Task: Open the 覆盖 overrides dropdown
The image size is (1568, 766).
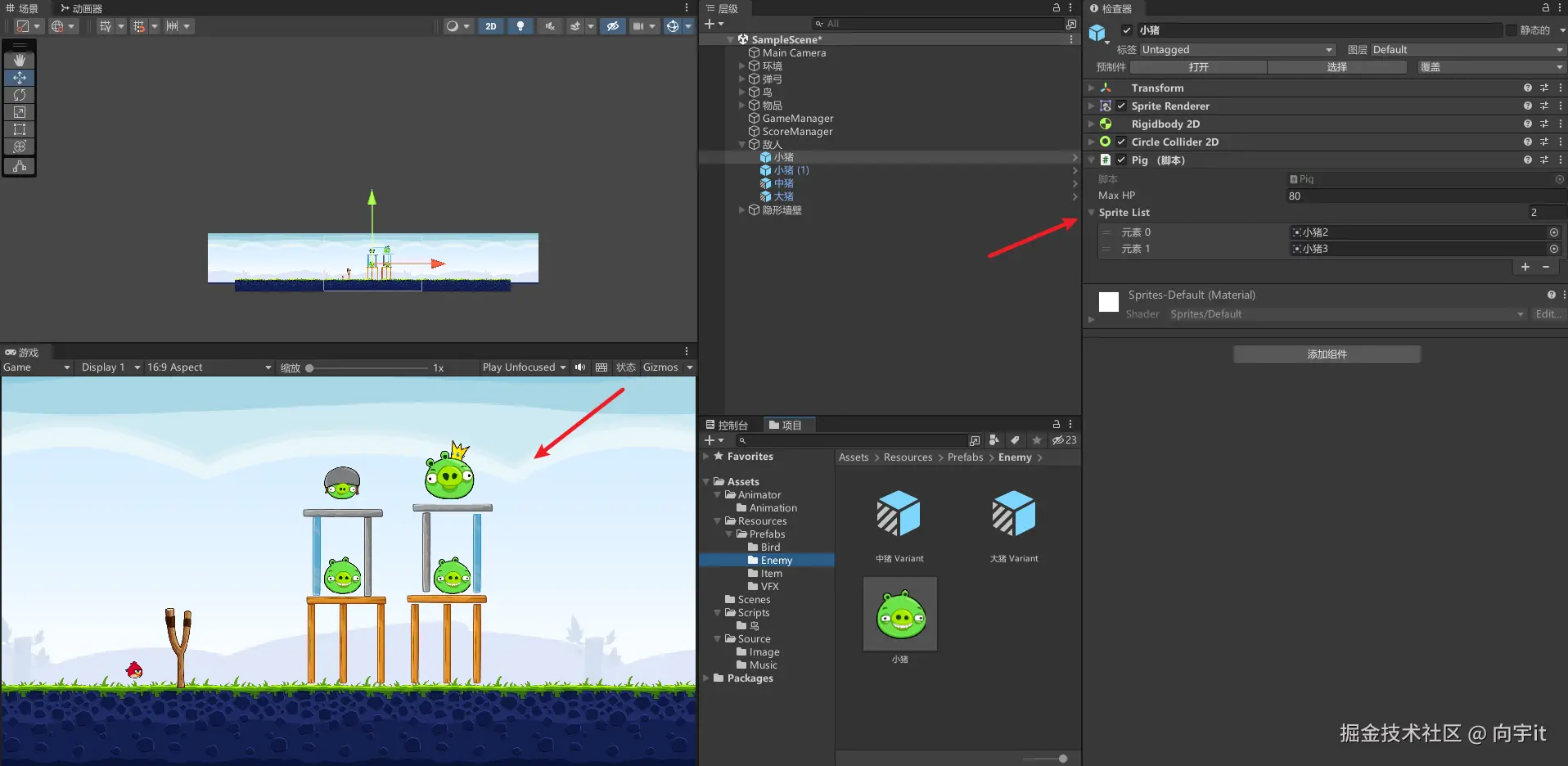Action: pyautogui.click(x=1491, y=67)
